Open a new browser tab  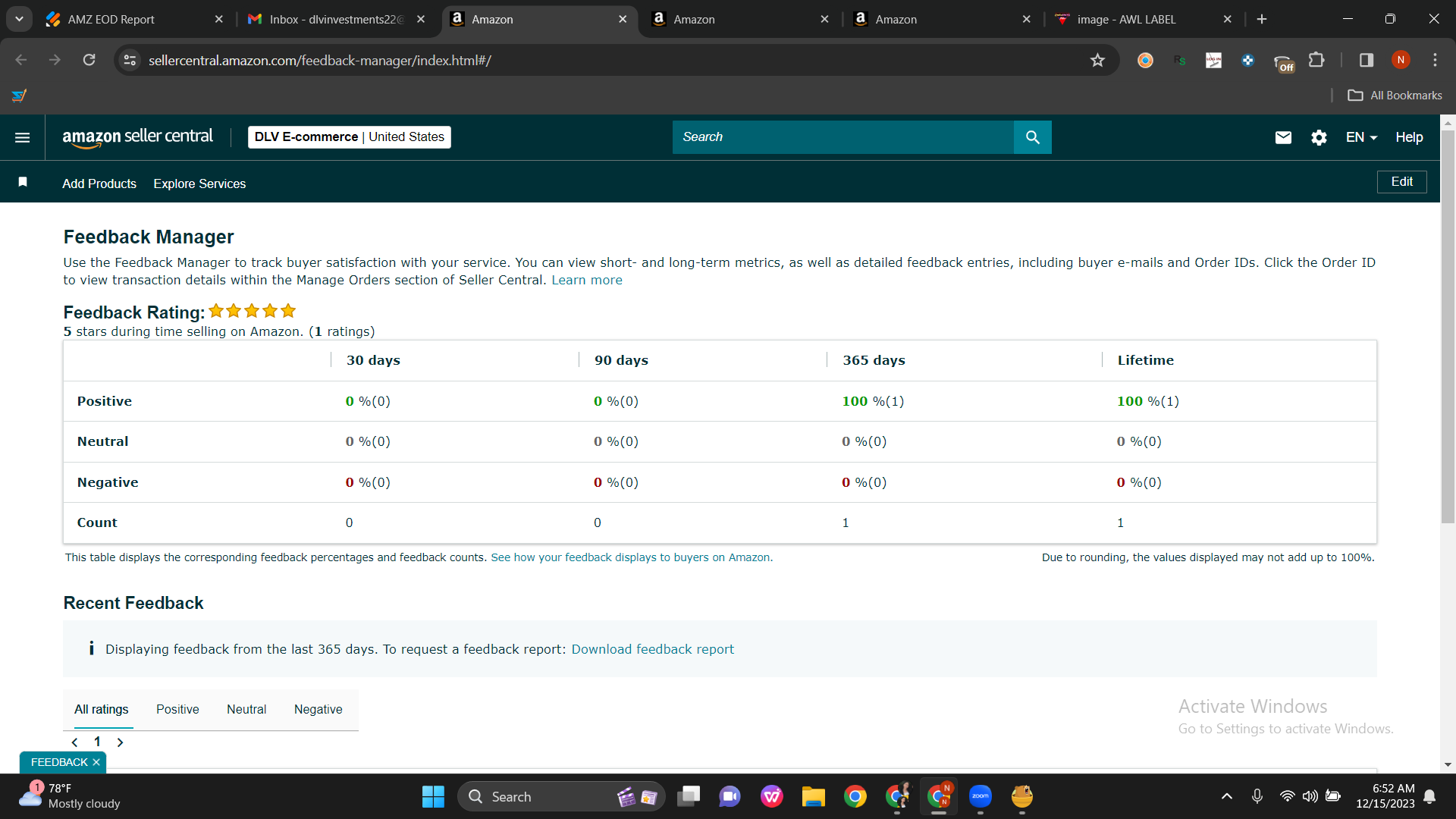1262,19
